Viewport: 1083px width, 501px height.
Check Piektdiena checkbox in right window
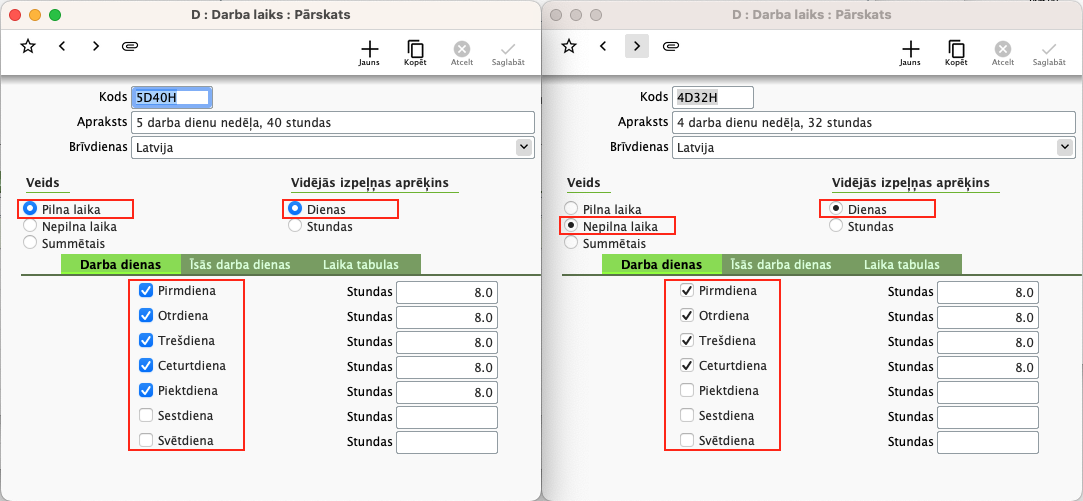pyautogui.click(x=687, y=390)
